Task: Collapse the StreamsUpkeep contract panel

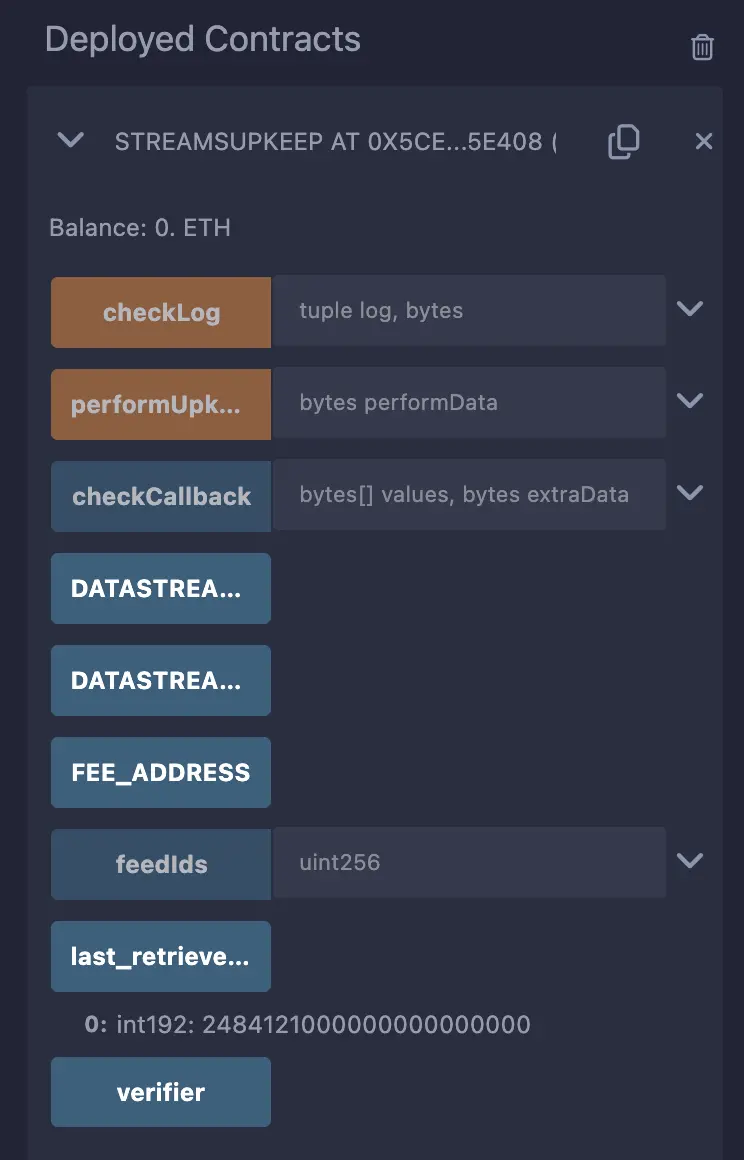Action: tap(69, 141)
